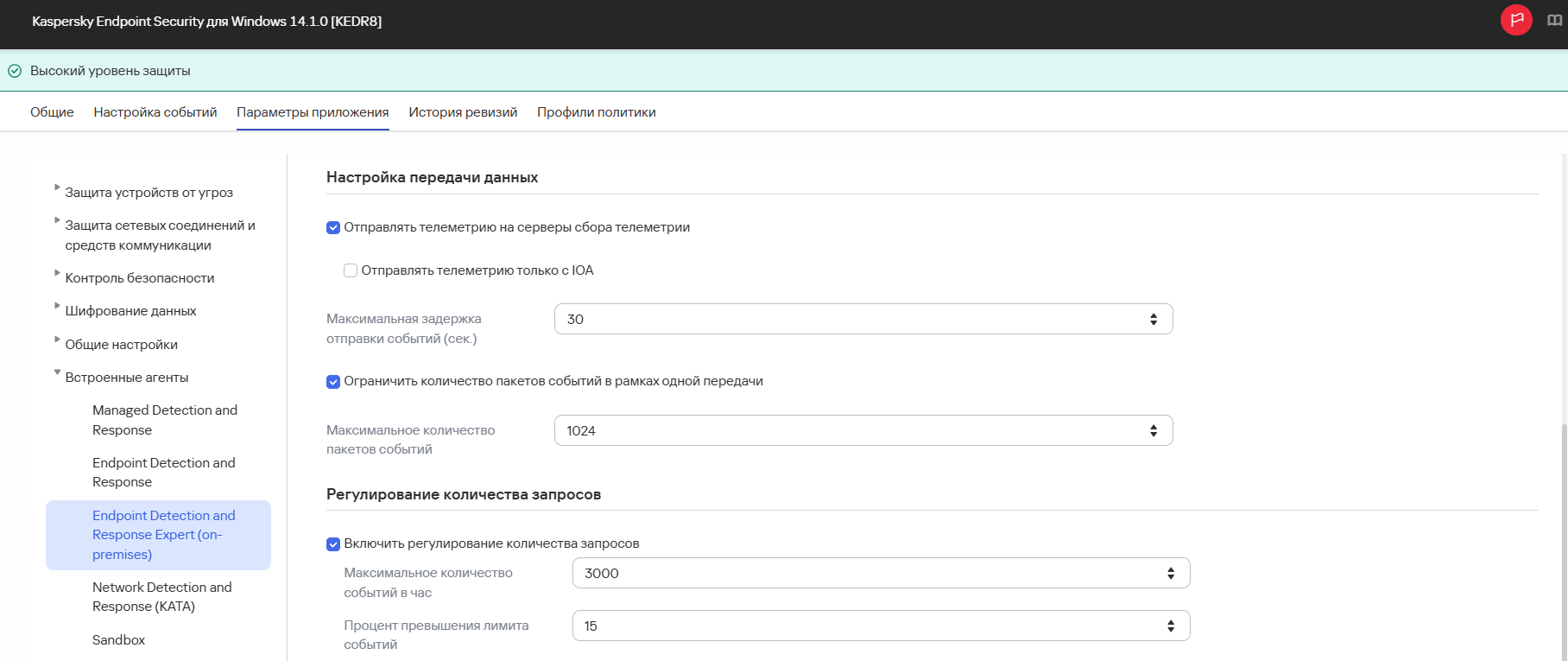This screenshot has width=1568, height=661.
Task: Select 'Sandbox' in the sidebar tree
Action: 118,640
